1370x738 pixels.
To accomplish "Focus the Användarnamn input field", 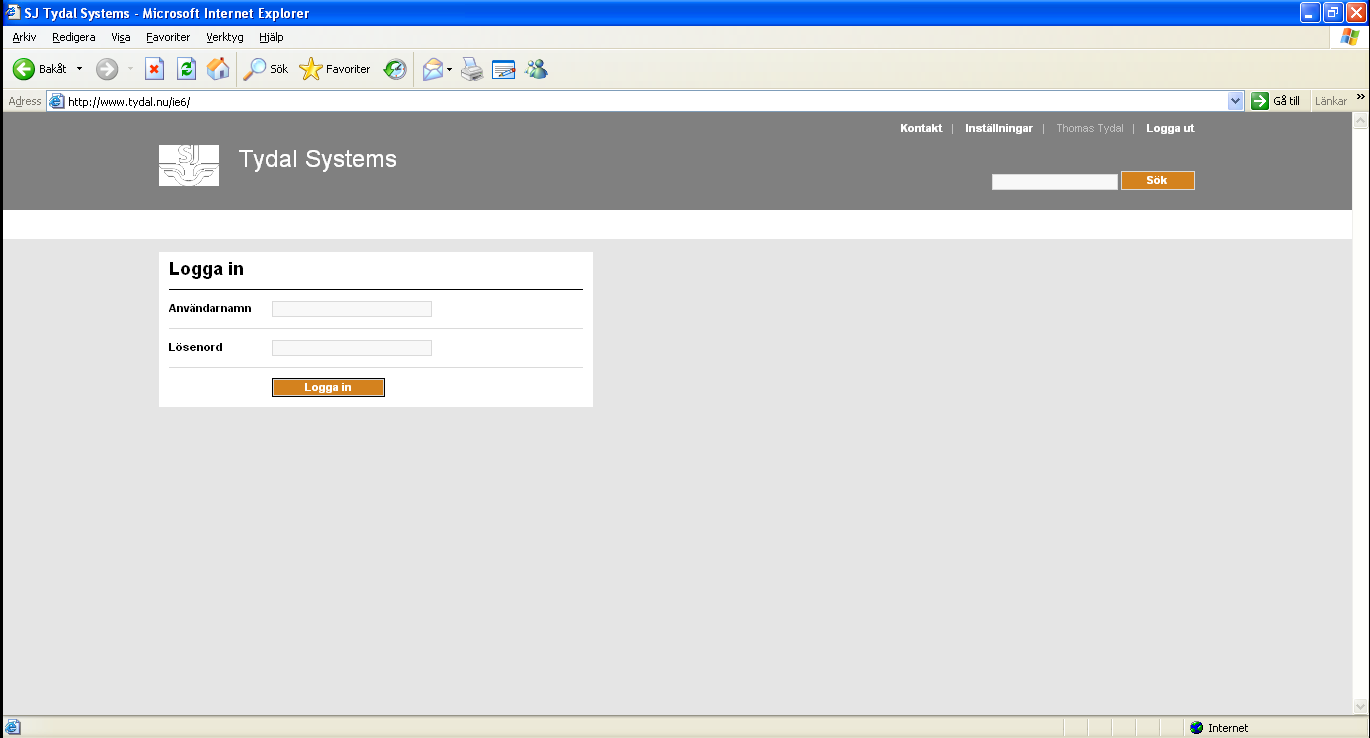I will (x=352, y=309).
